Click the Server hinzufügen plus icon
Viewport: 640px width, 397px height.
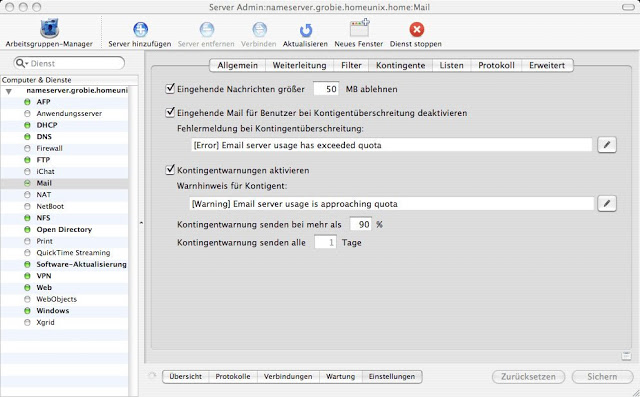tap(140, 29)
